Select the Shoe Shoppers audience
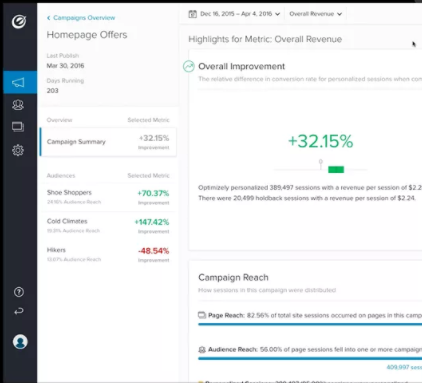Viewport: 422px width, 383px height. [x=108, y=197]
